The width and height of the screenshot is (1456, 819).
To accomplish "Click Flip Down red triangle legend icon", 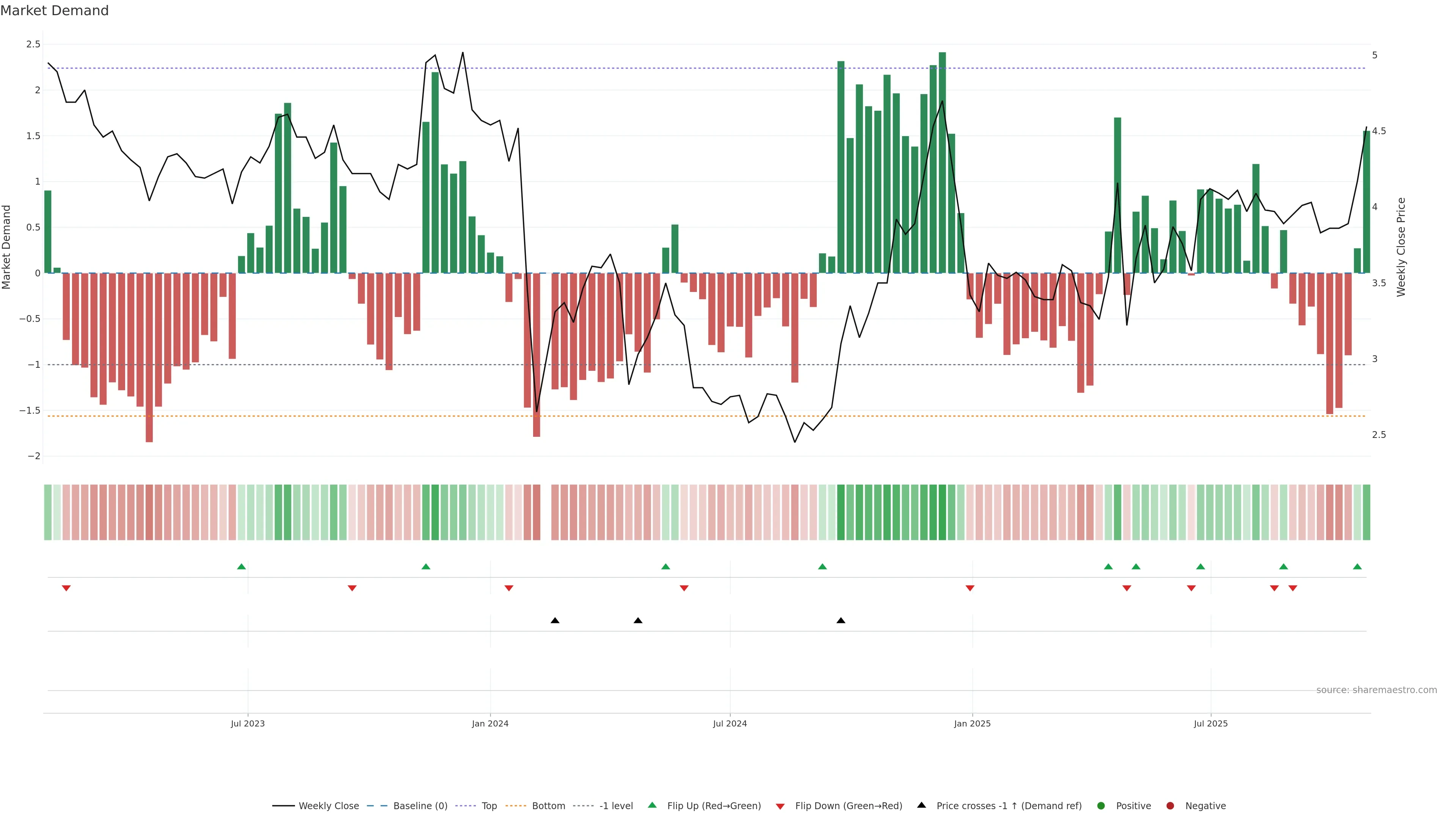I will coord(780,806).
